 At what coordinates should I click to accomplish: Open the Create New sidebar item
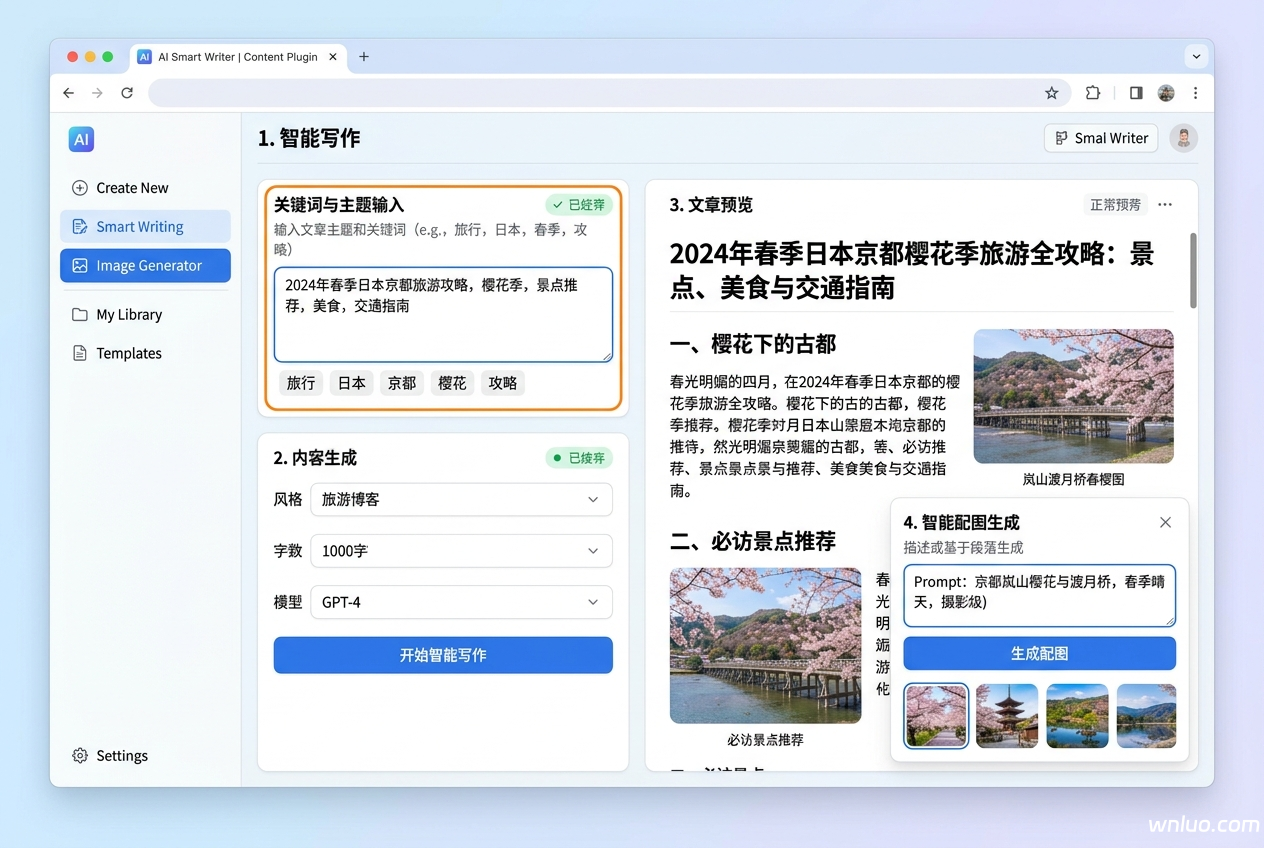tap(131, 187)
